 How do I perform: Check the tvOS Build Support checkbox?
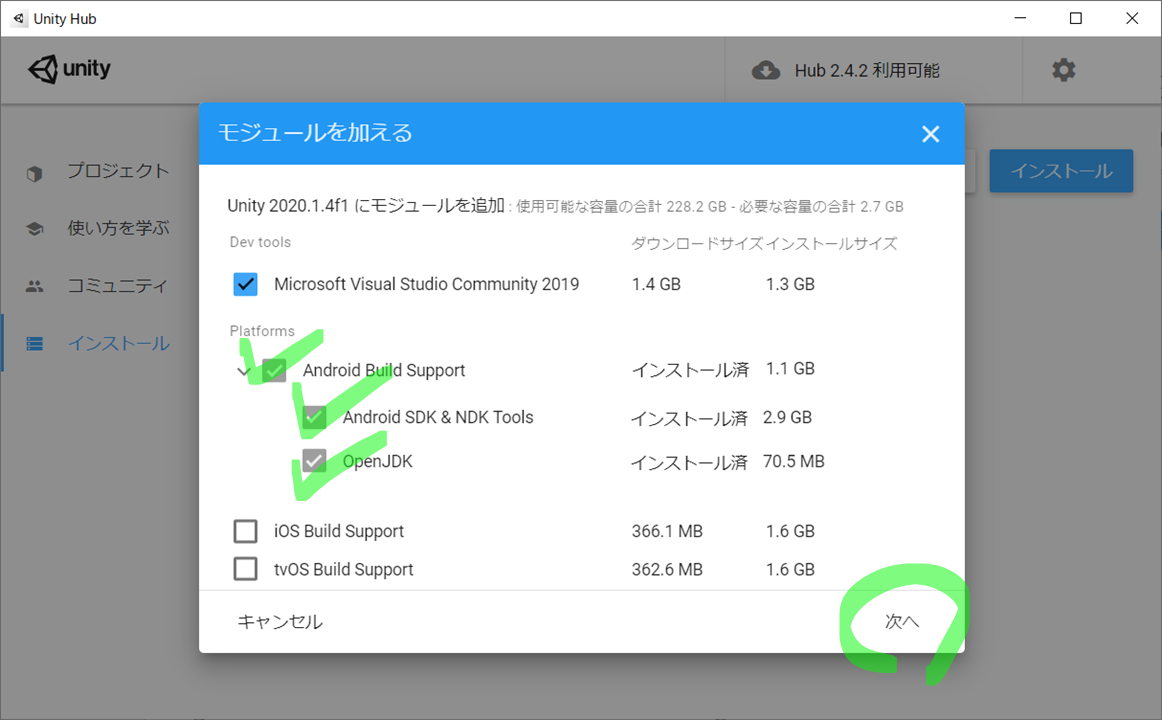(x=245, y=569)
